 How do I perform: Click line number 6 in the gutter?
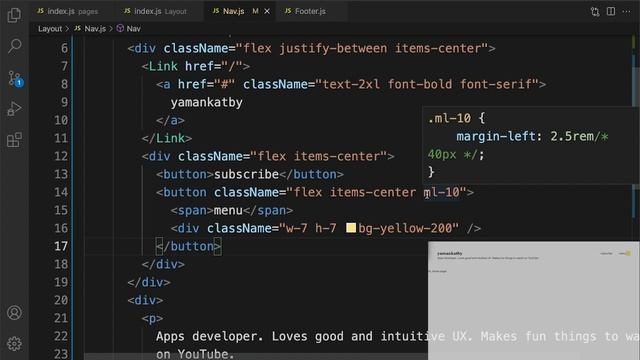tap(64, 48)
